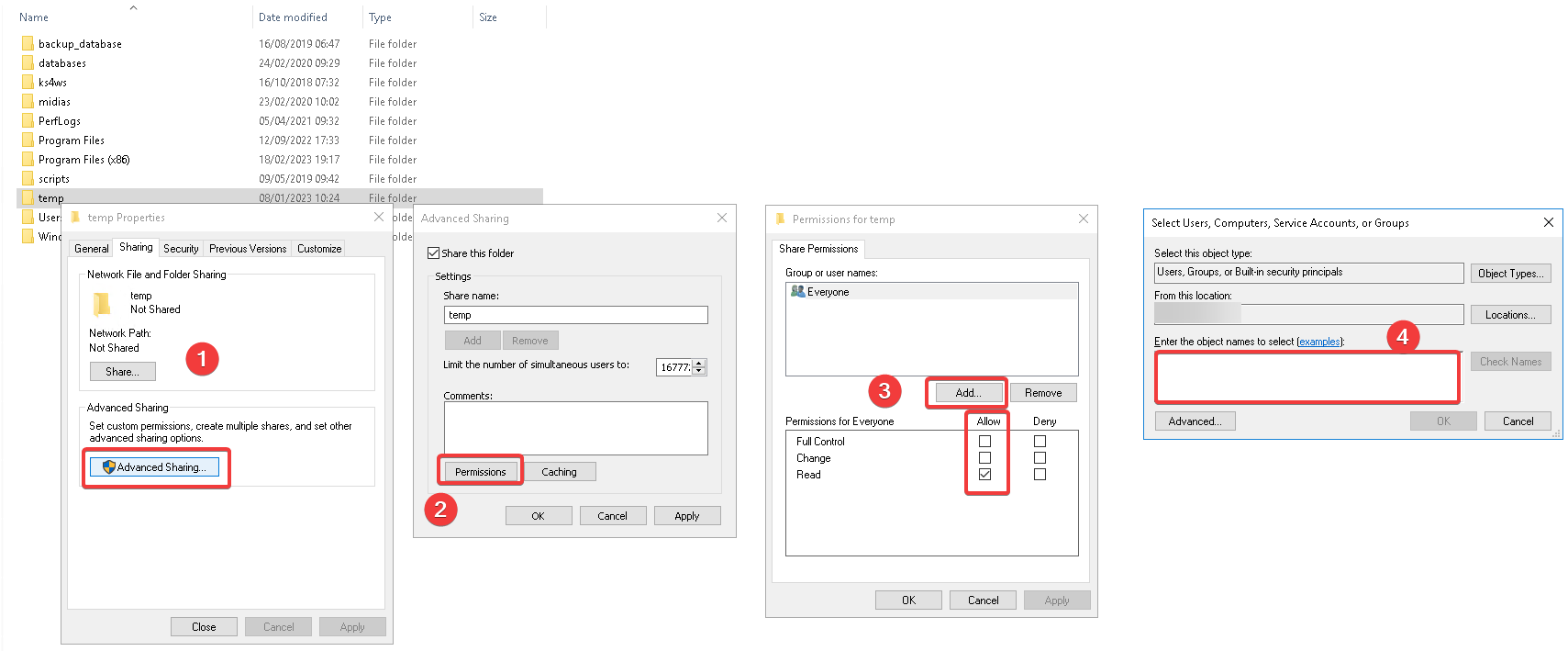This screenshot has height=651, width=1568.
Task: Click the Advanced Sharing button
Action: coord(155,467)
